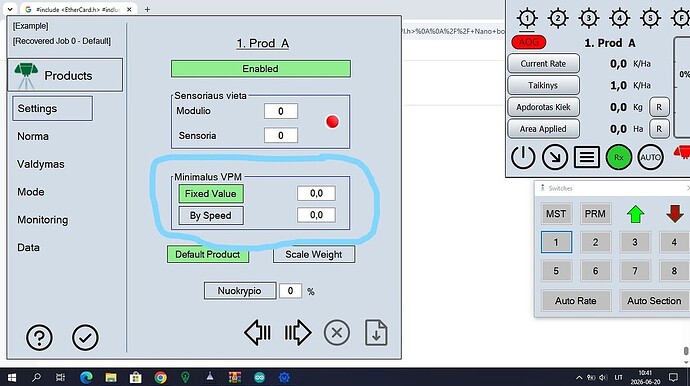Toggle section switch 1
The width and height of the screenshot is (690, 386).
[x=556, y=242]
